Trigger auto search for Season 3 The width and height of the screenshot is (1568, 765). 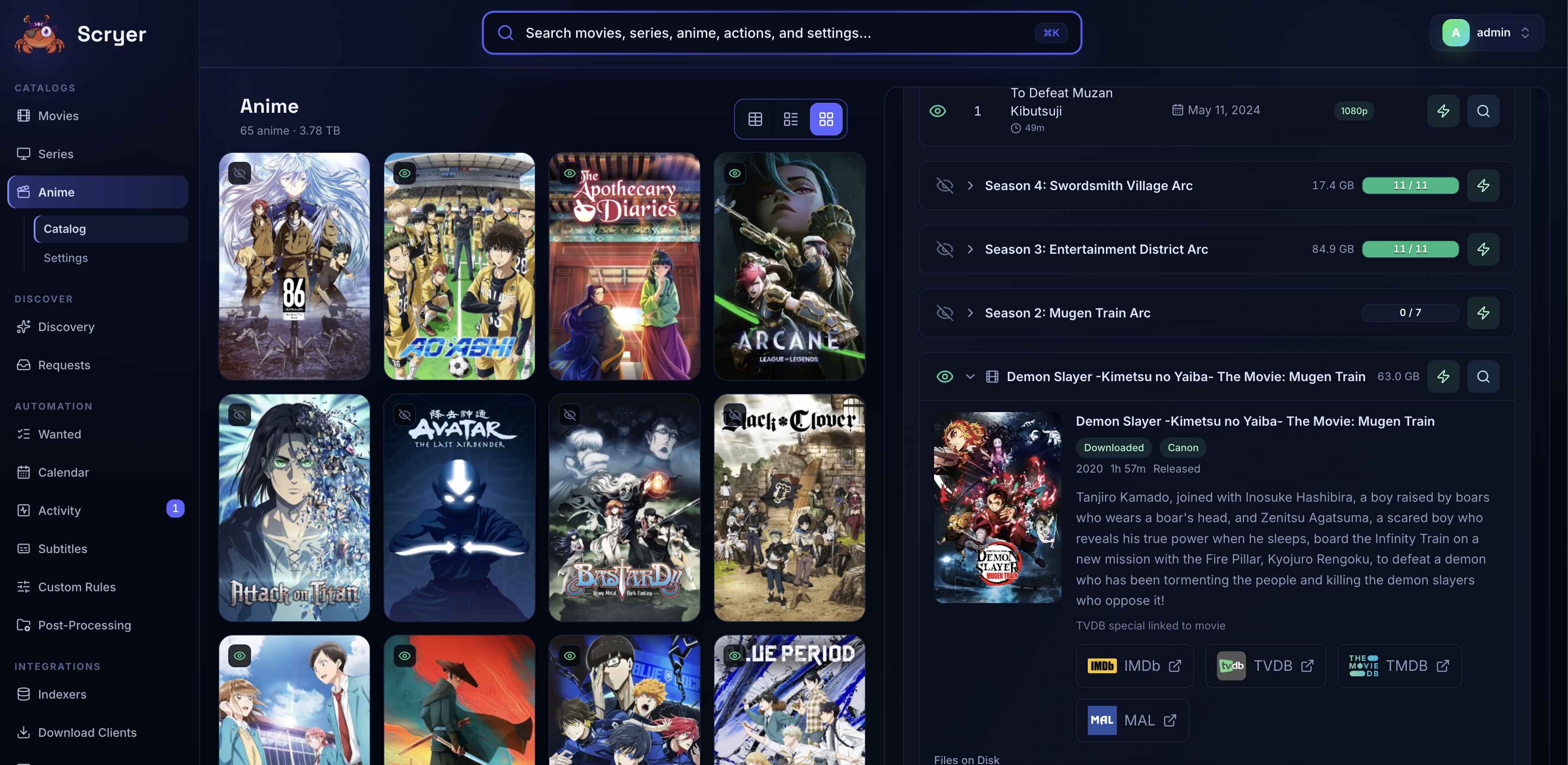pyautogui.click(x=1483, y=250)
